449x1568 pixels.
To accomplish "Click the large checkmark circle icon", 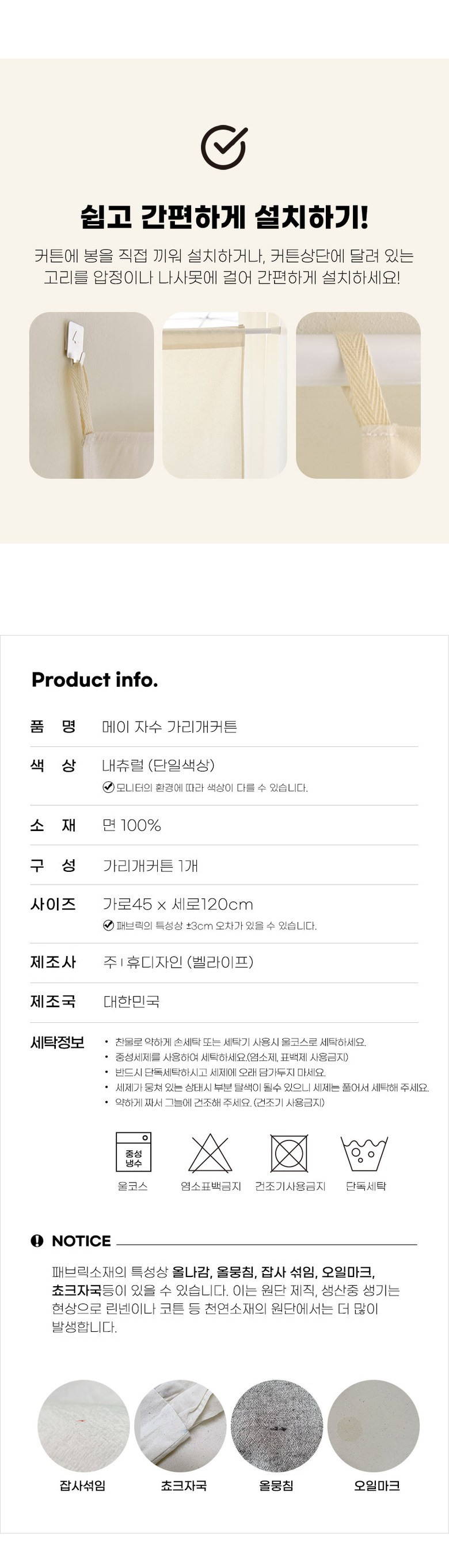I will click(224, 148).
